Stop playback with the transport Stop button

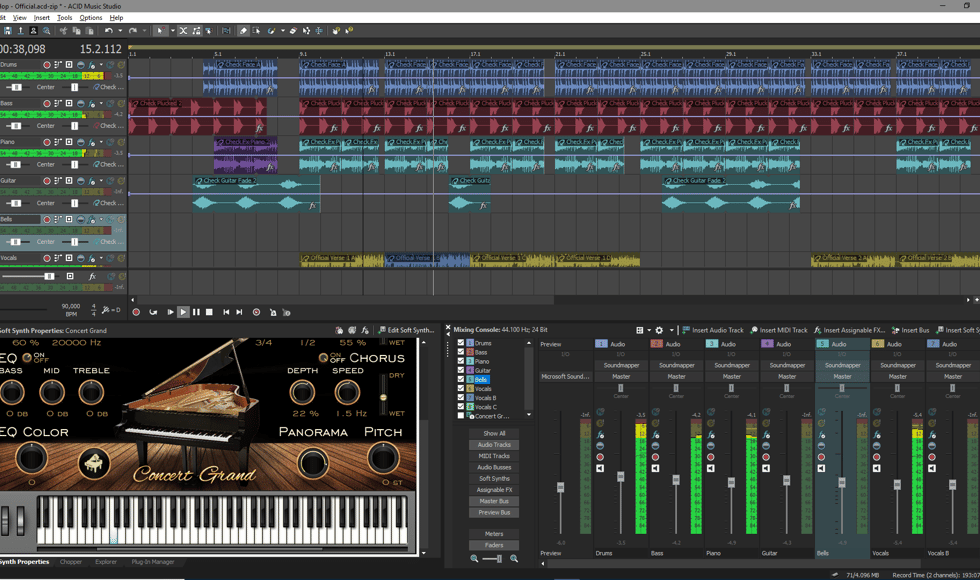(x=209, y=312)
